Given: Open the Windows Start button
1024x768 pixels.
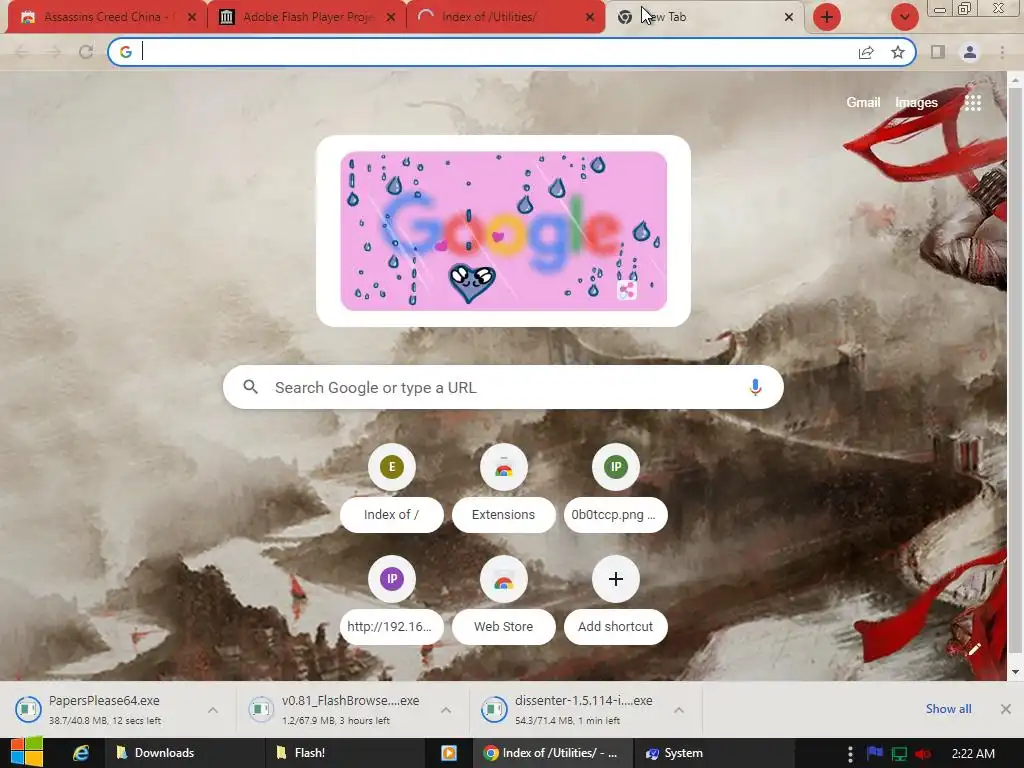Looking at the screenshot, I should (26, 753).
